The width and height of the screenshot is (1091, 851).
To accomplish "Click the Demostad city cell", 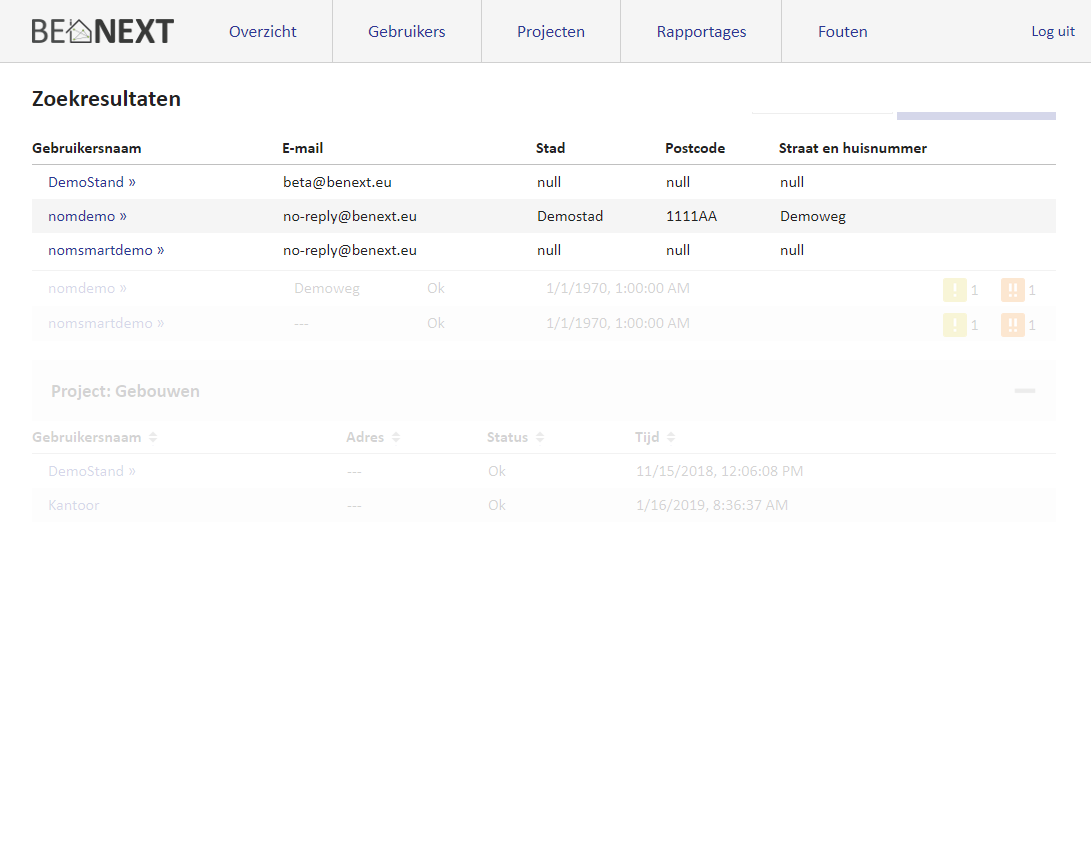I will 570,216.
